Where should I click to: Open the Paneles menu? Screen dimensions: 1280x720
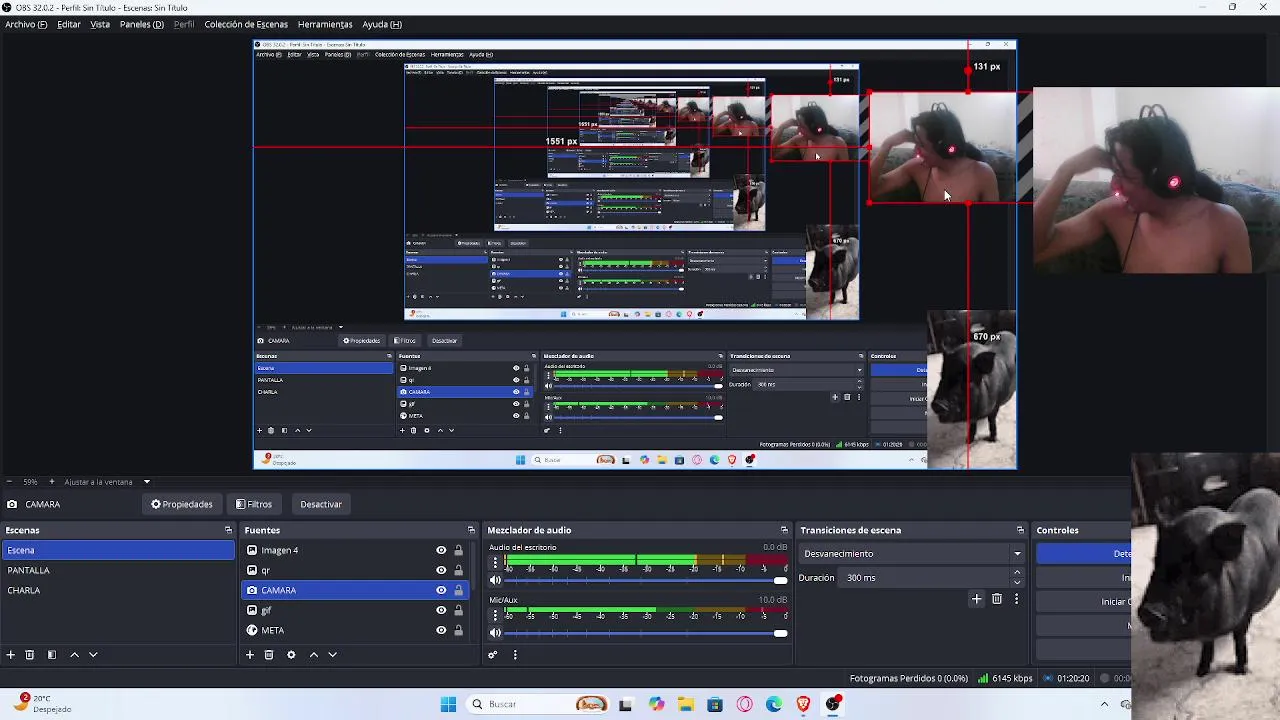tap(141, 24)
